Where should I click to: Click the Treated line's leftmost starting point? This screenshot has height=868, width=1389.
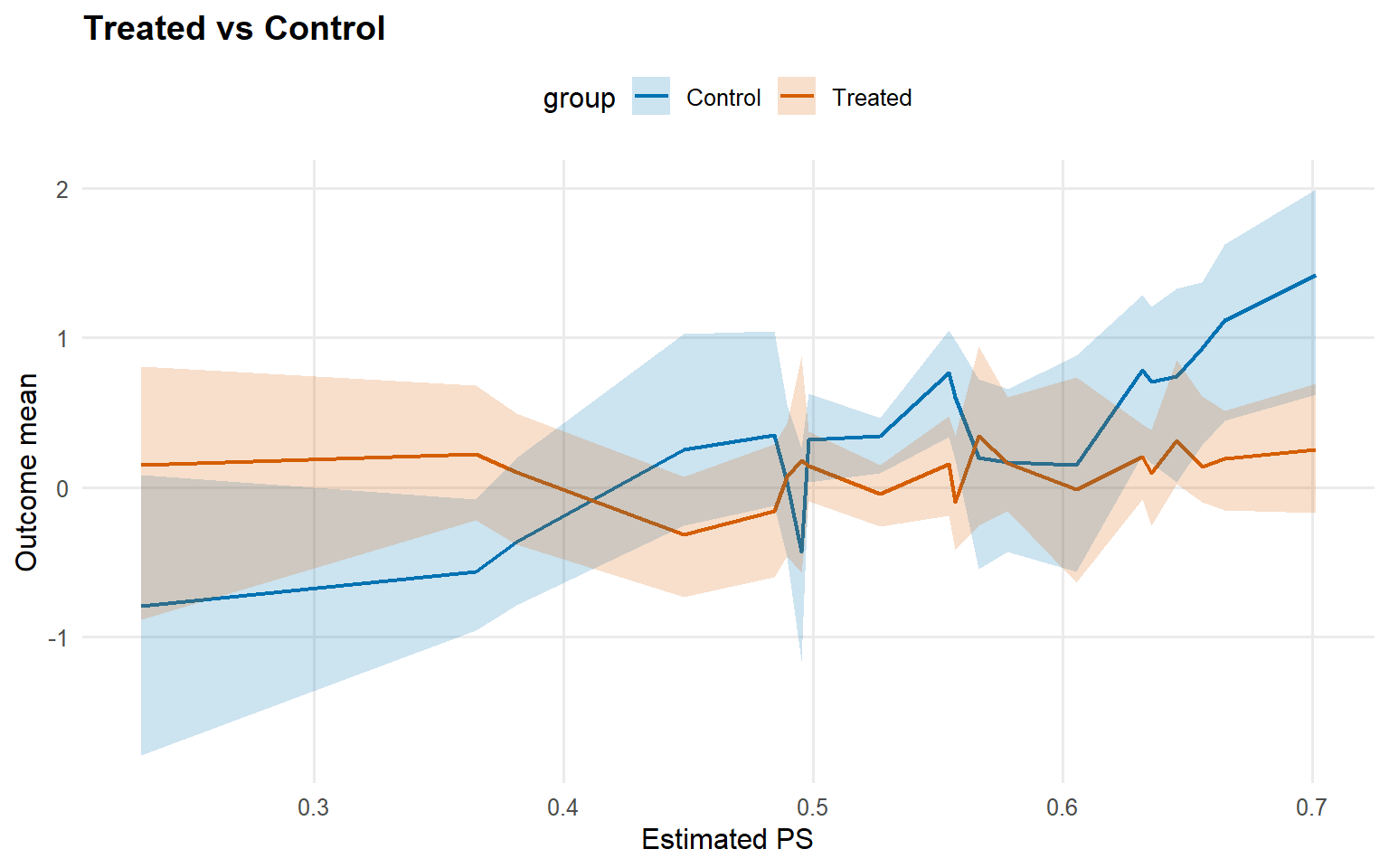point(142,465)
